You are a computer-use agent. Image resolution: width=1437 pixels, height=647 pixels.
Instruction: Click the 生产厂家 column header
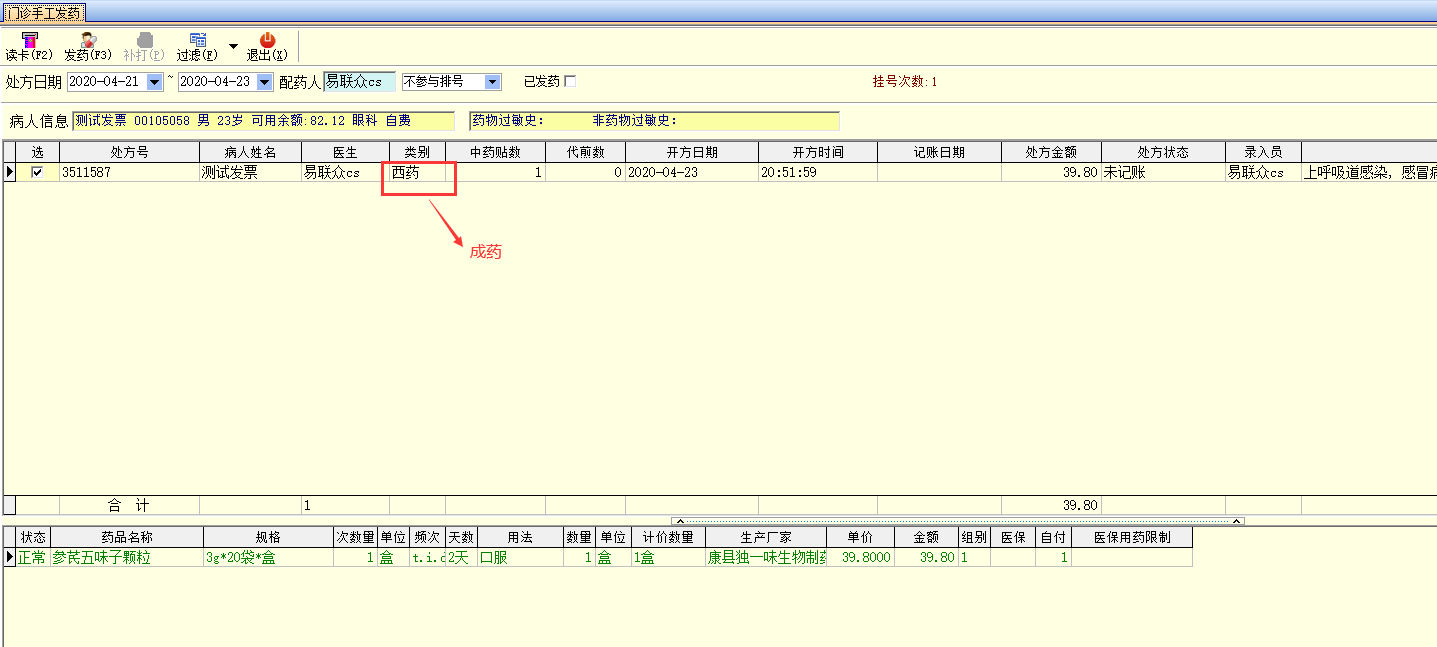tap(766, 537)
